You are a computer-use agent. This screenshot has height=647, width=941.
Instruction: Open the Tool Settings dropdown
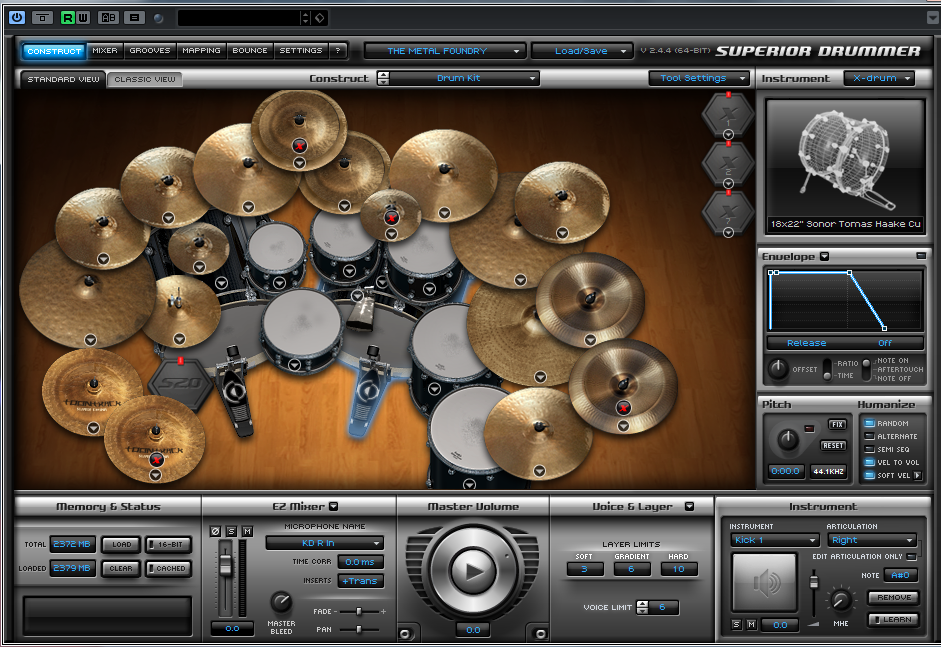coord(699,78)
